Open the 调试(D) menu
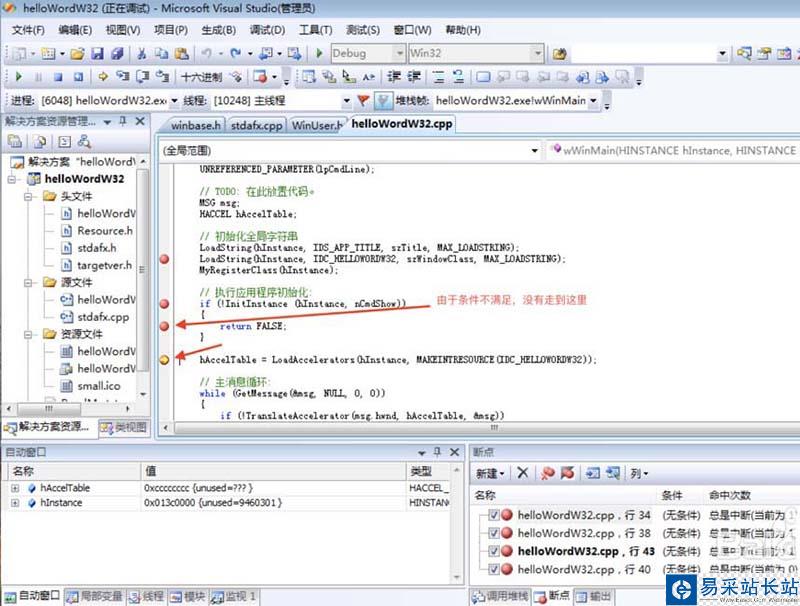 [x=267, y=30]
